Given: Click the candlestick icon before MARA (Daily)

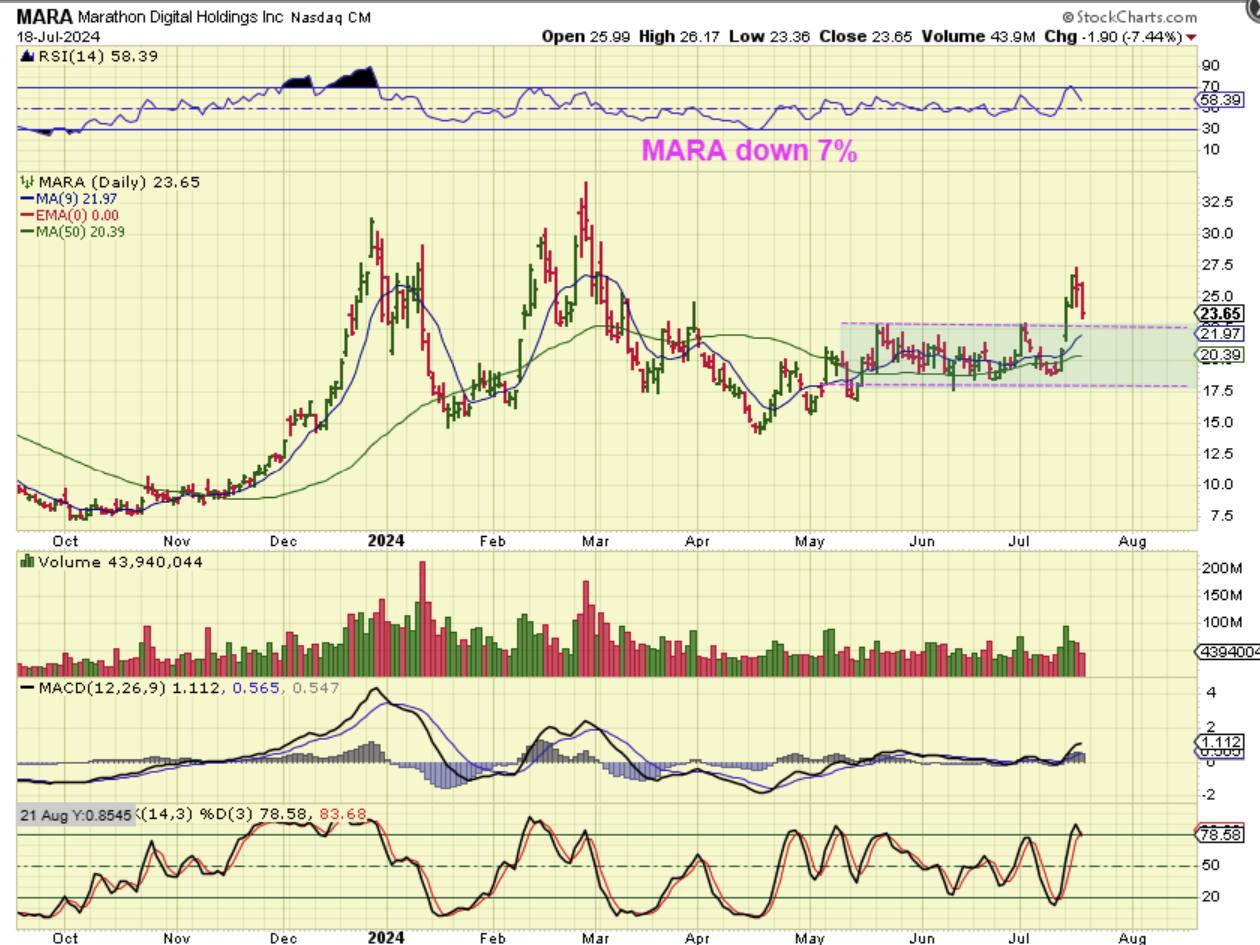Looking at the screenshot, I should click(x=27, y=182).
